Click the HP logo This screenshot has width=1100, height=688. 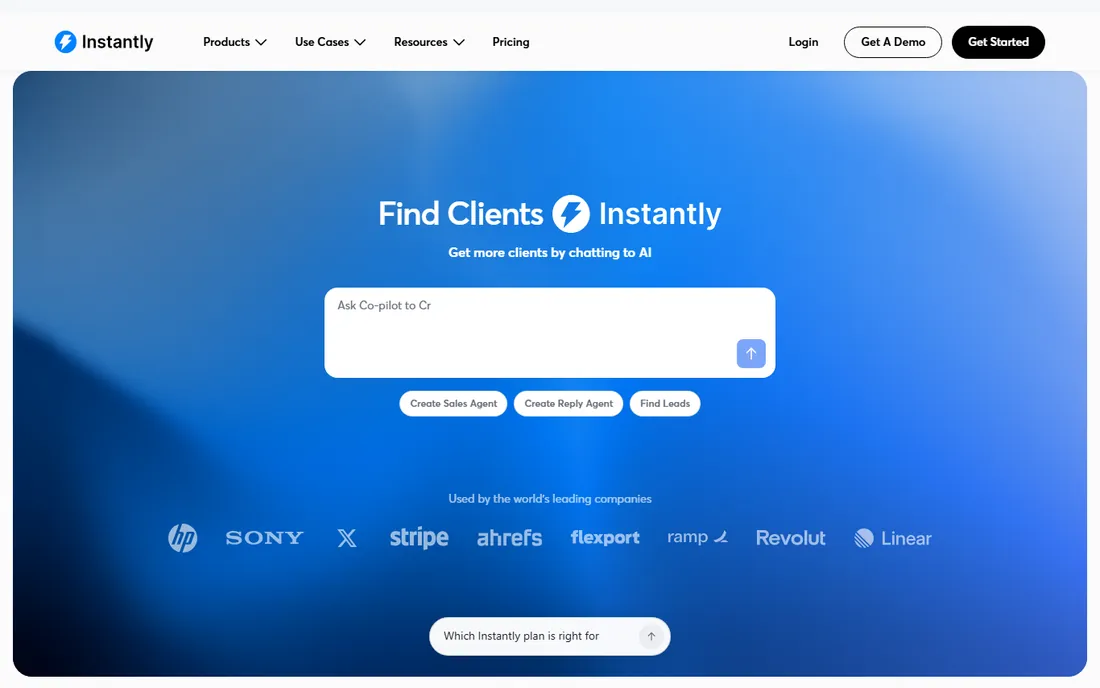[182, 538]
